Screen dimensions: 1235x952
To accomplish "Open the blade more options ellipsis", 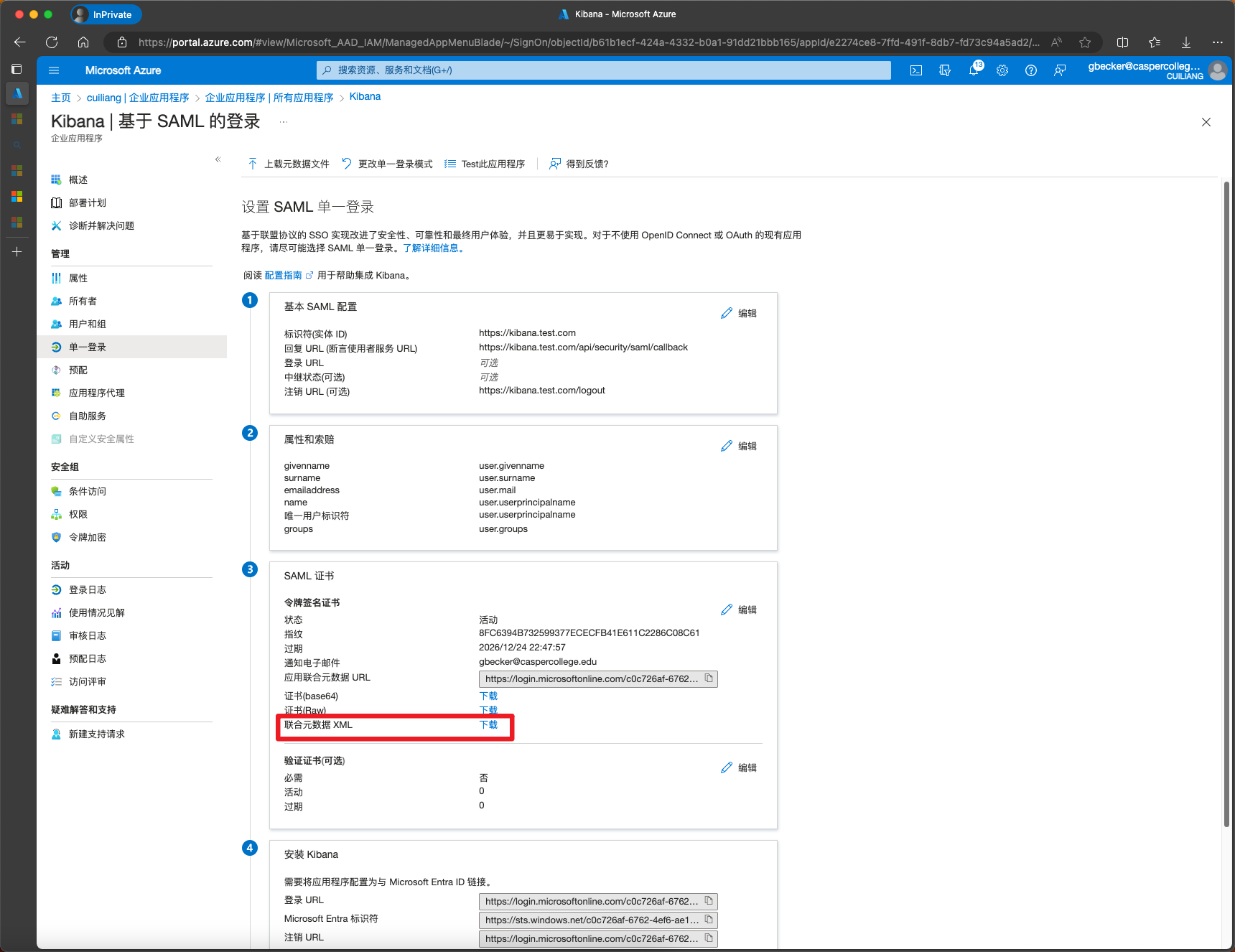I will tap(284, 122).
